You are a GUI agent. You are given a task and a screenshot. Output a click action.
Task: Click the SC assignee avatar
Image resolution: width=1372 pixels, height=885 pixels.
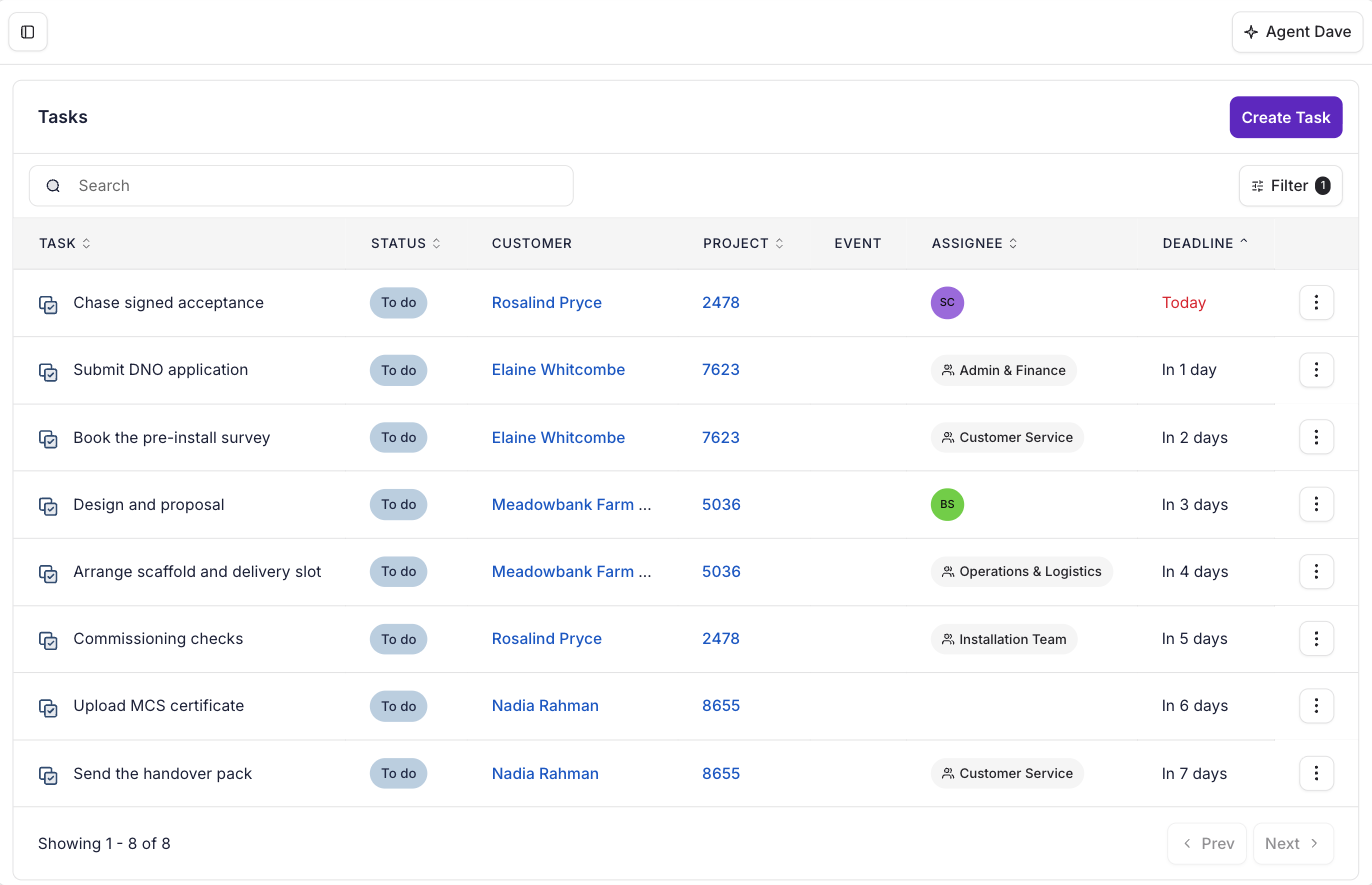pyautogui.click(x=947, y=302)
